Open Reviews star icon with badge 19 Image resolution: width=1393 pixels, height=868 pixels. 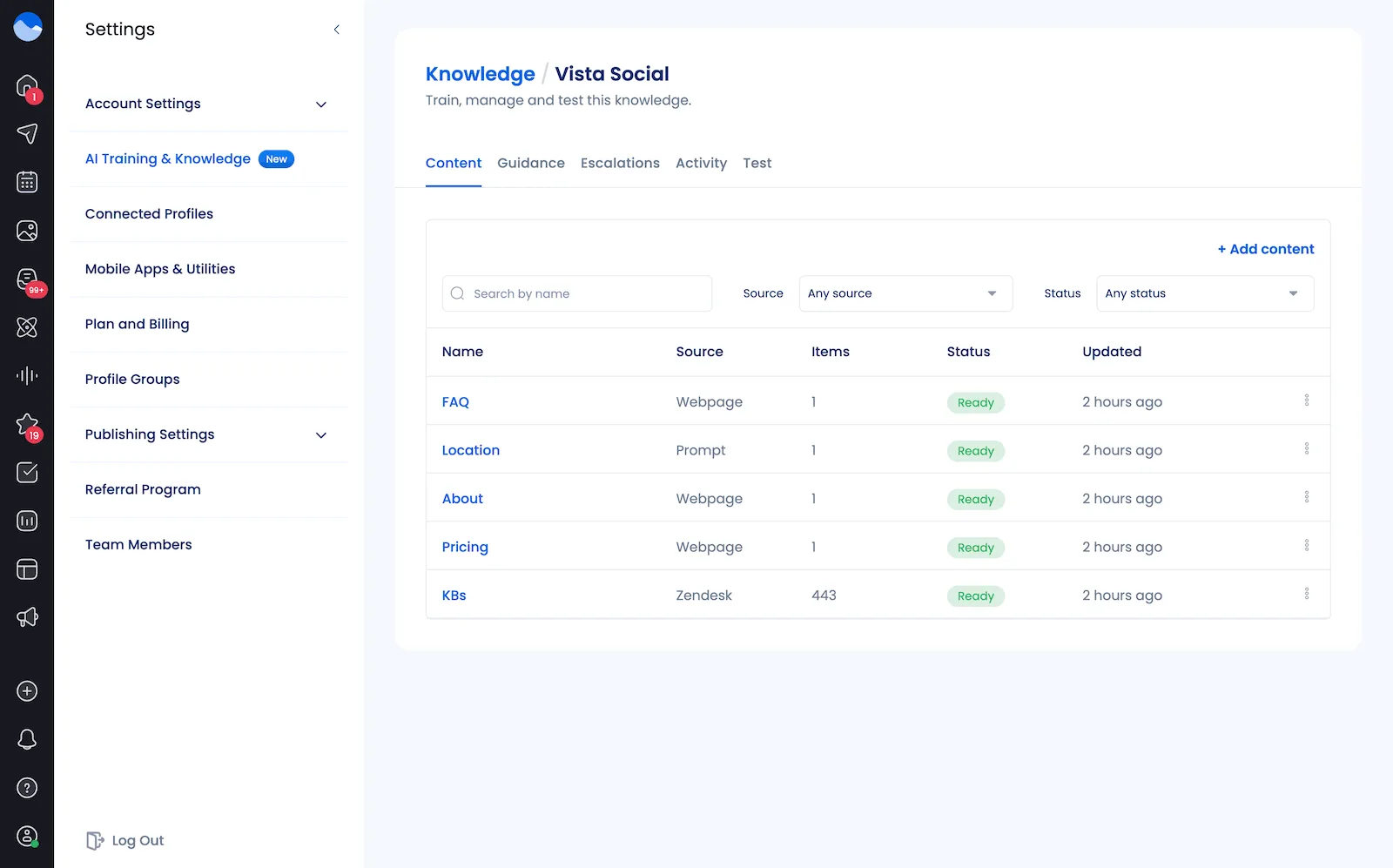[x=27, y=425]
